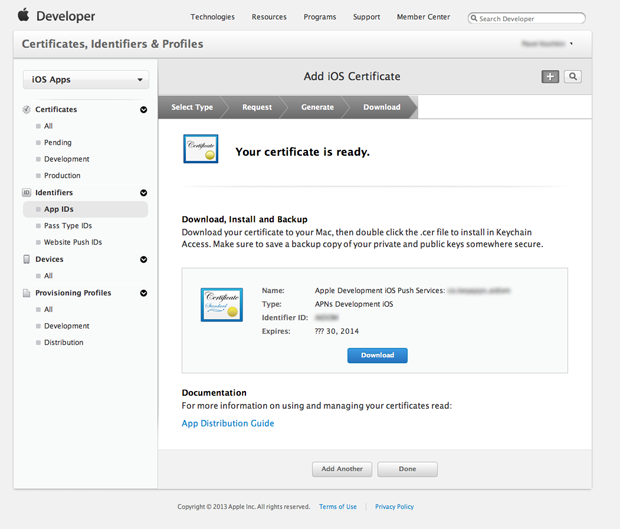Open the App Distribution Guide link
The width and height of the screenshot is (620, 529).
point(228,423)
